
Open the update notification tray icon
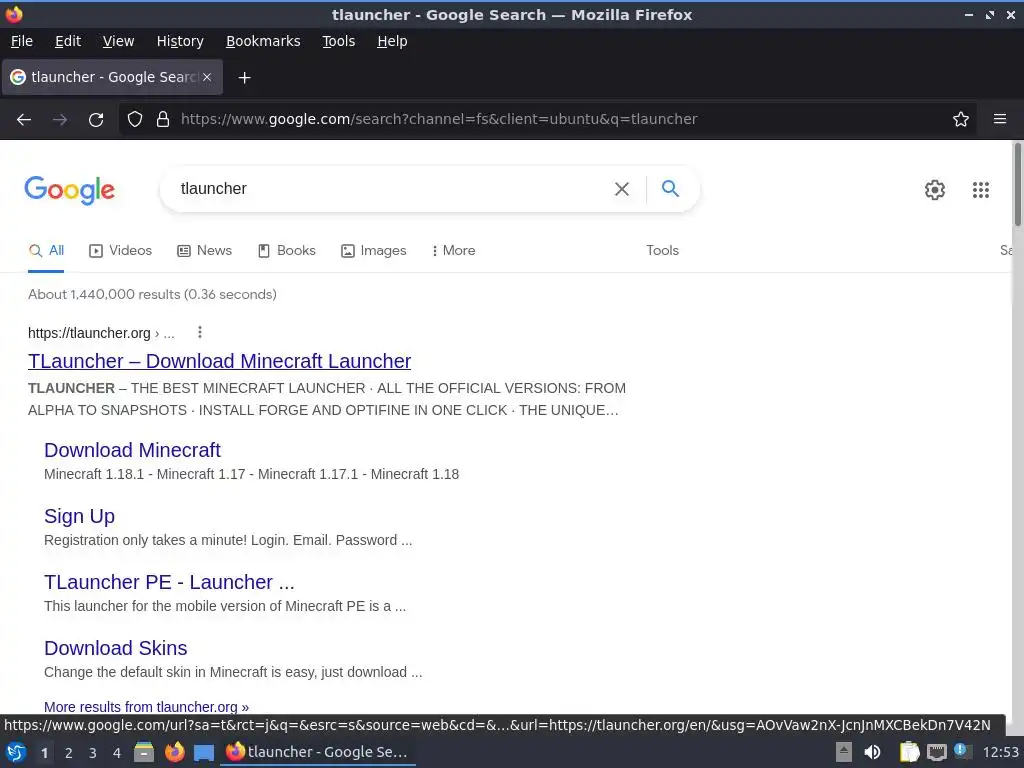coord(961,751)
